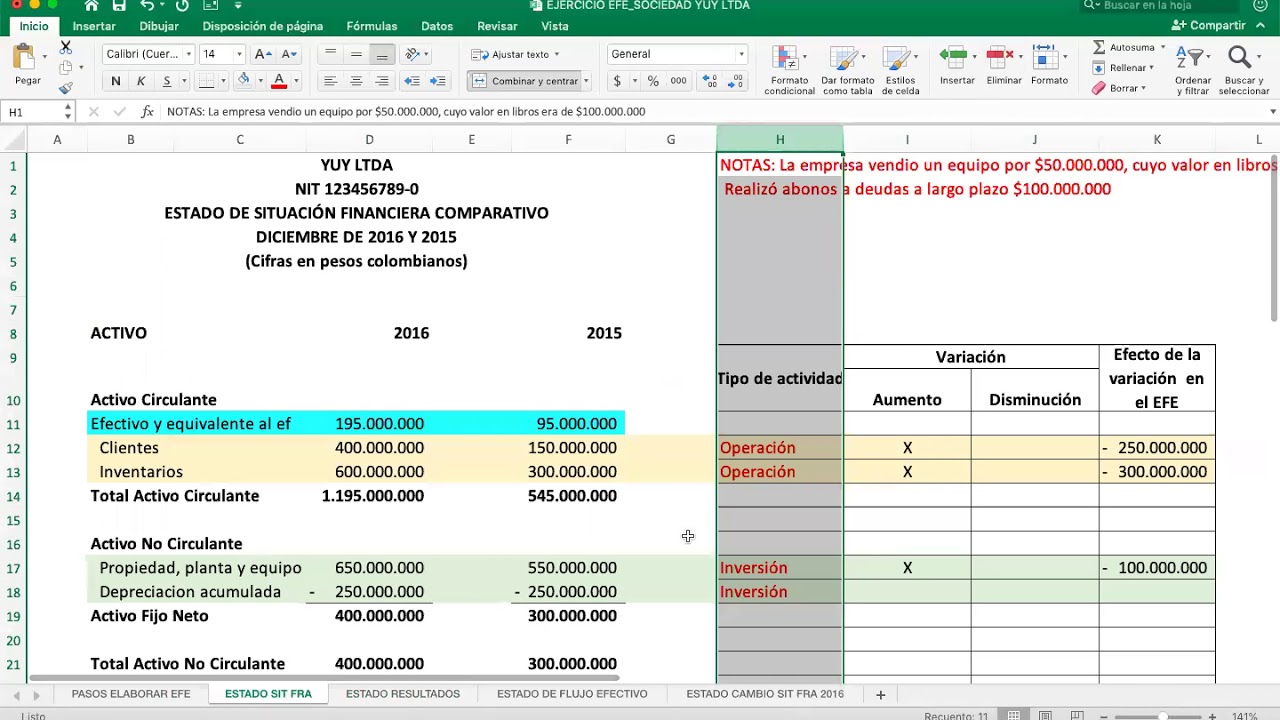1280x720 pixels.
Task: Click the Increase indent icon
Action: [437, 81]
